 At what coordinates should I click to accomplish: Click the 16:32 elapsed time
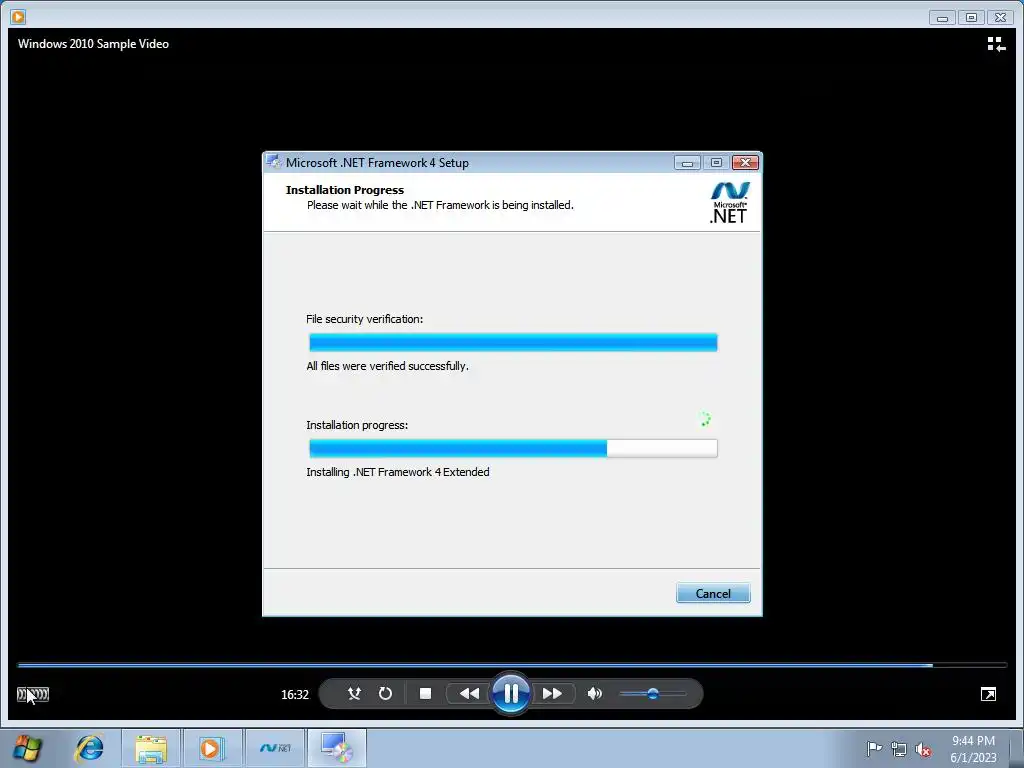(x=295, y=694)
